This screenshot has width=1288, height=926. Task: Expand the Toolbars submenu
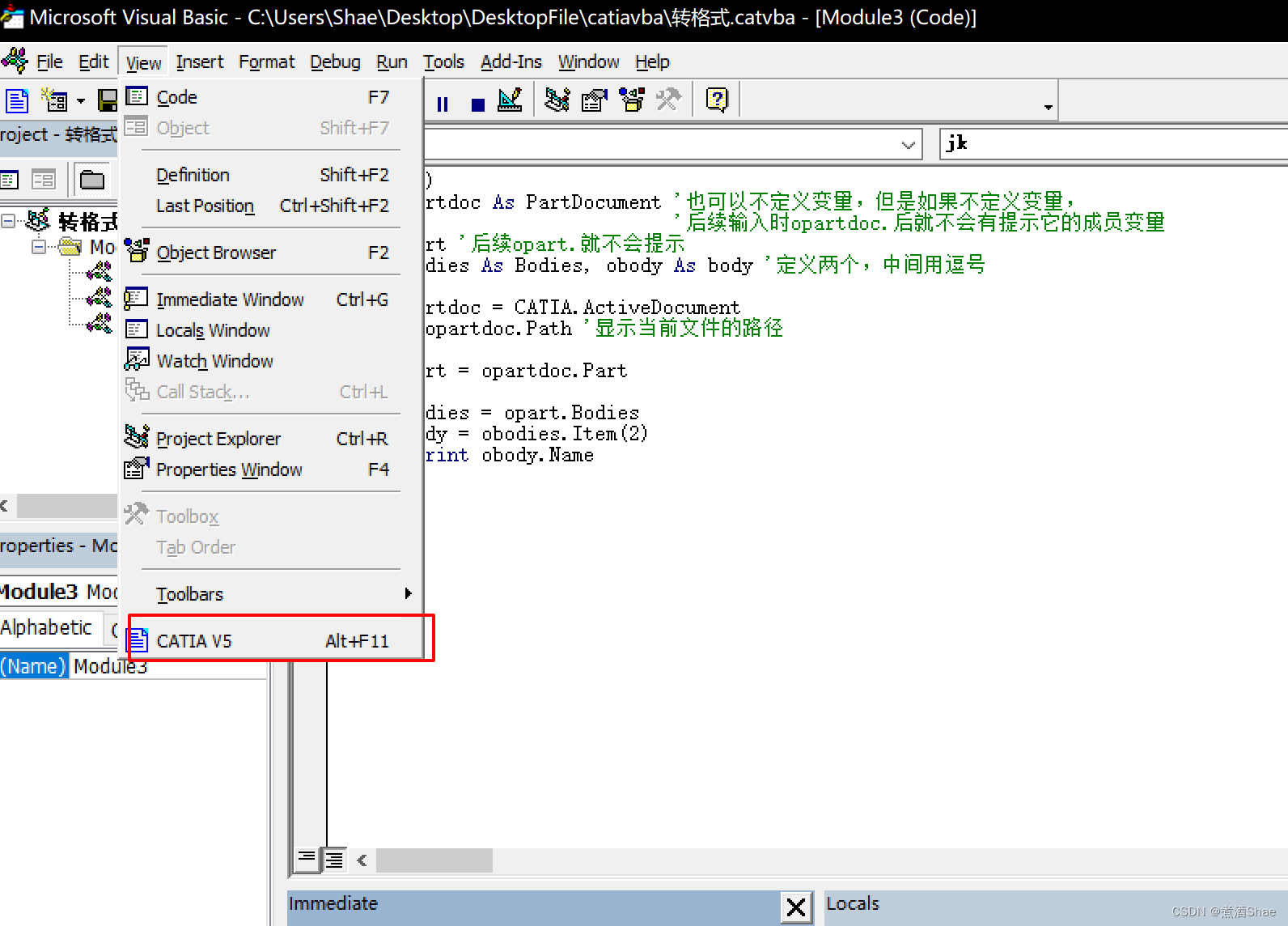[x=273, y=594]
